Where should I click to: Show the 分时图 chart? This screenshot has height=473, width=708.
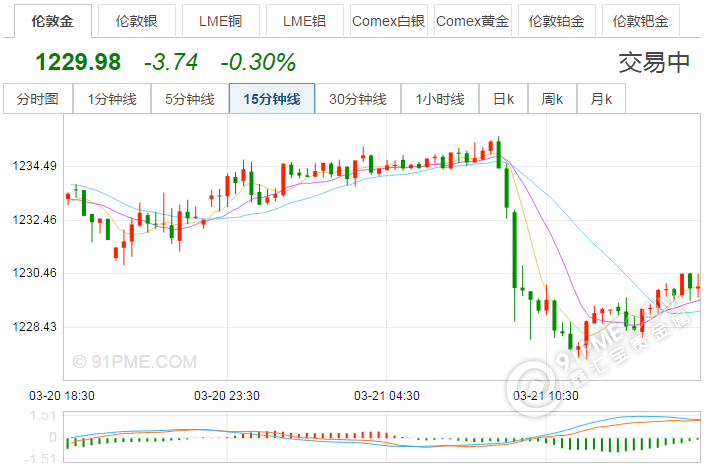tap(38, 98)
